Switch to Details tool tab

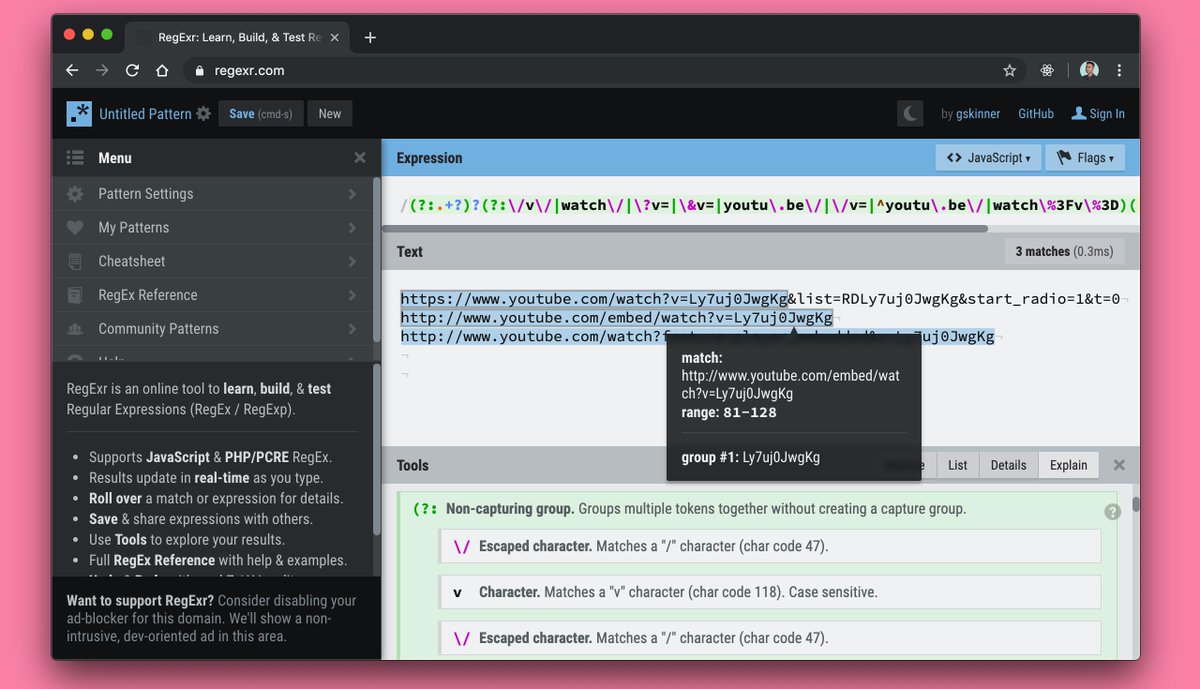pos(1008,465)
